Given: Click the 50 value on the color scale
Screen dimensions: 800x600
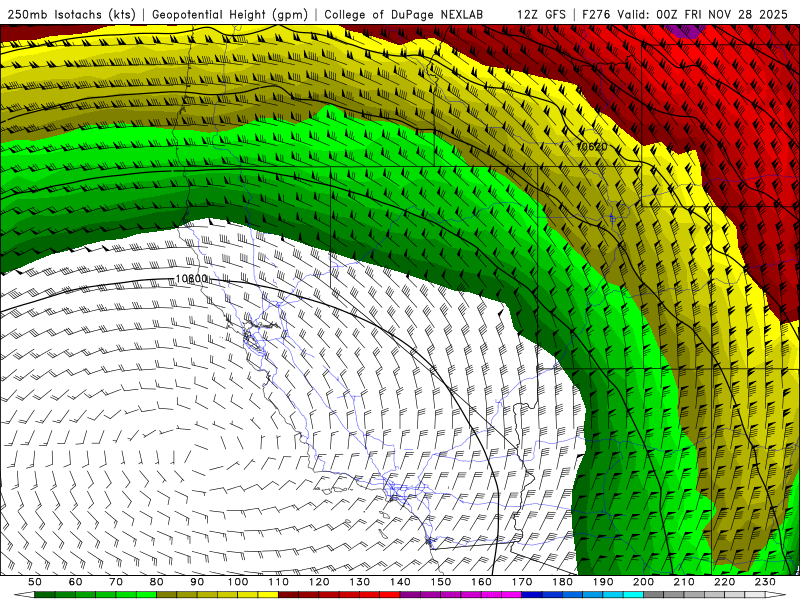Looking at the screenshot, I should click(x=35, y=582).
